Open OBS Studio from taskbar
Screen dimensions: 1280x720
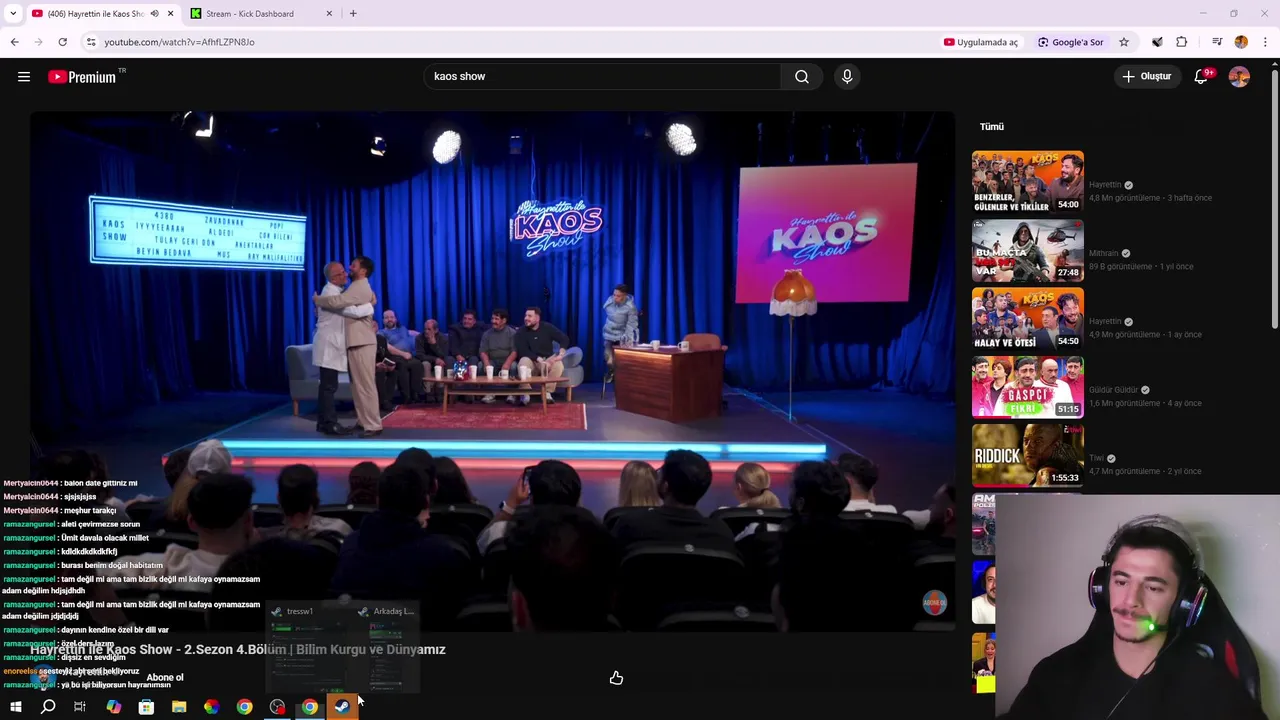click(277, 707)
